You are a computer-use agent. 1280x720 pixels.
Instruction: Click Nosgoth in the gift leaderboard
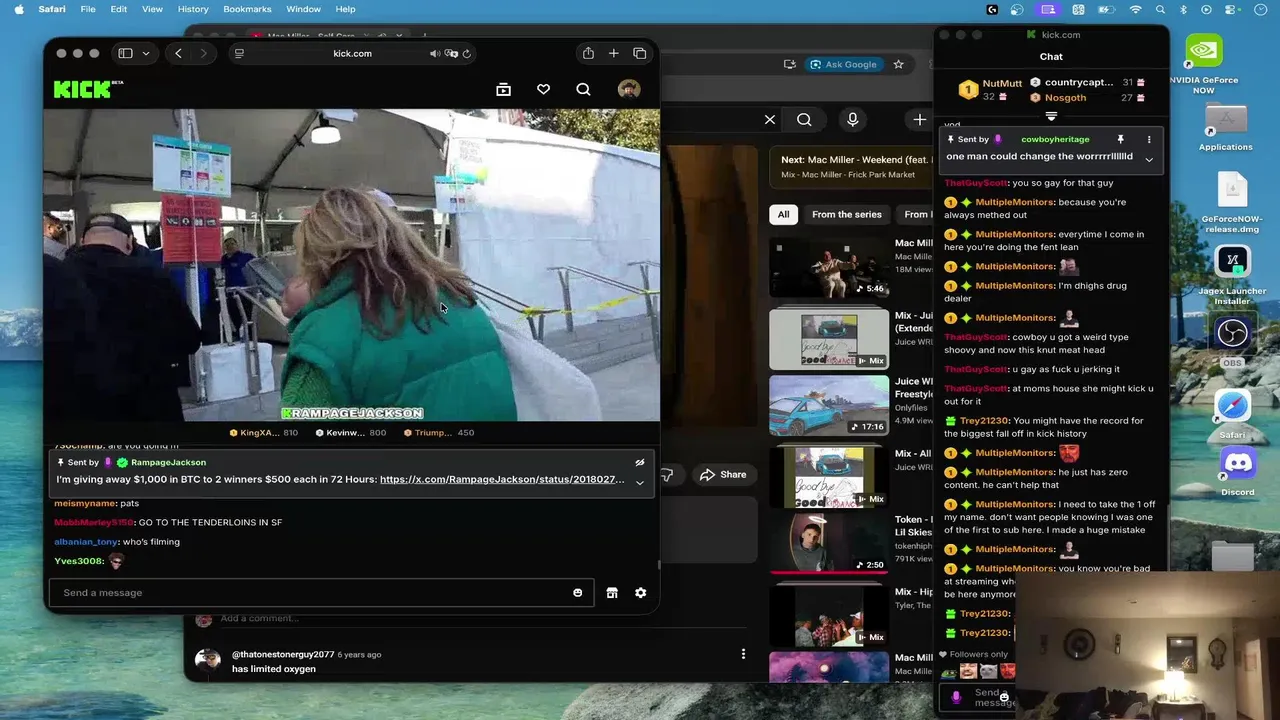click(1065, 98)
